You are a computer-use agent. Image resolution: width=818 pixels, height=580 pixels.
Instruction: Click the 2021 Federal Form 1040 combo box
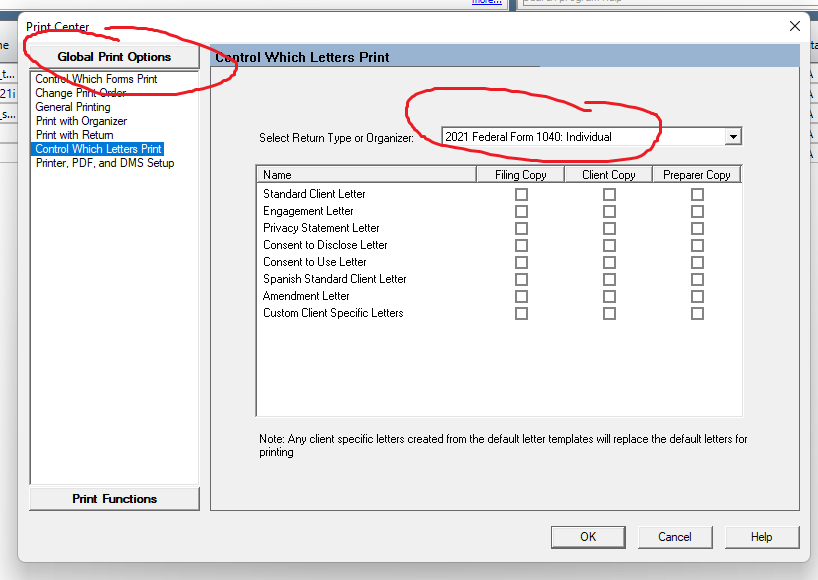[x=583, y=137]
